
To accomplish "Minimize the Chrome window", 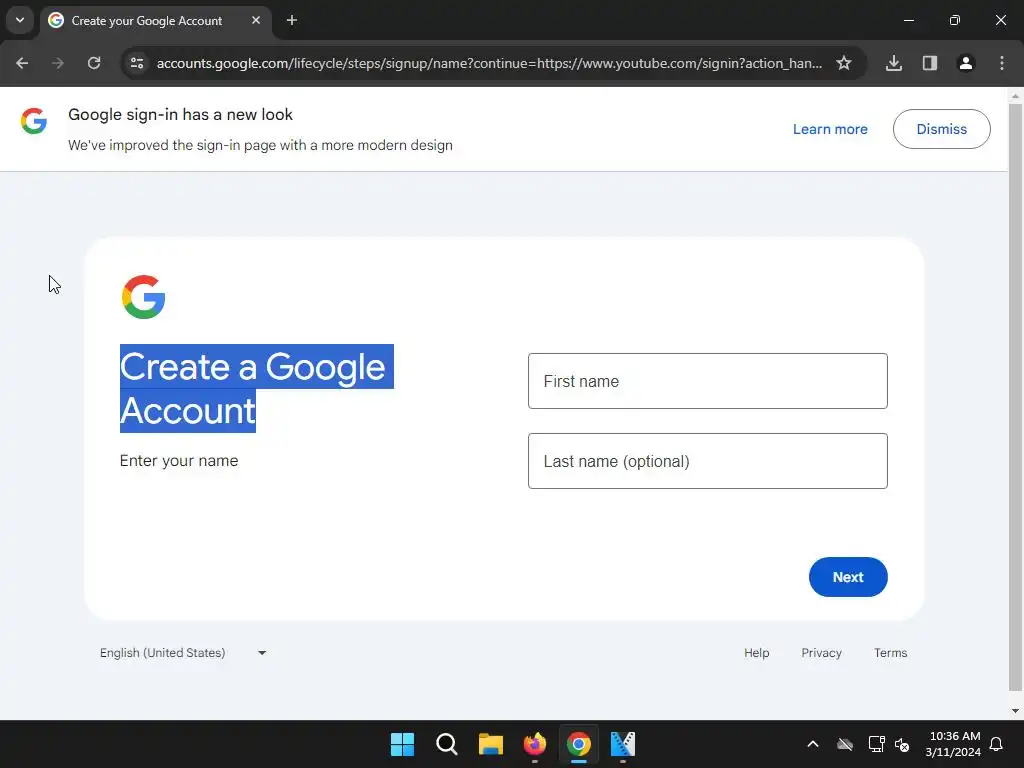I will (x=908, y=20).
